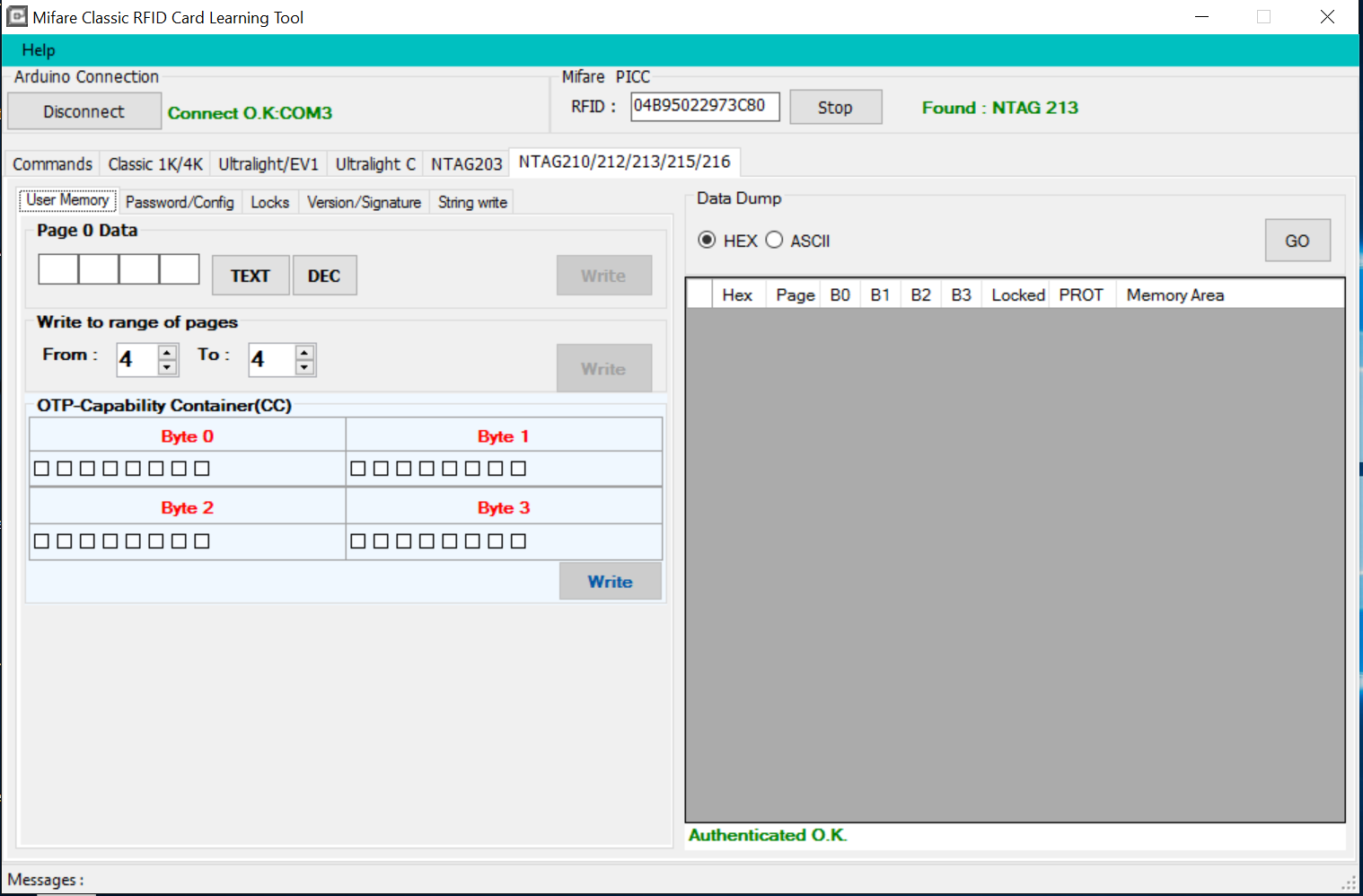Check last bit checkbox of Byte 3
The height and width of the screenshot is (896, 1363).
518,540
